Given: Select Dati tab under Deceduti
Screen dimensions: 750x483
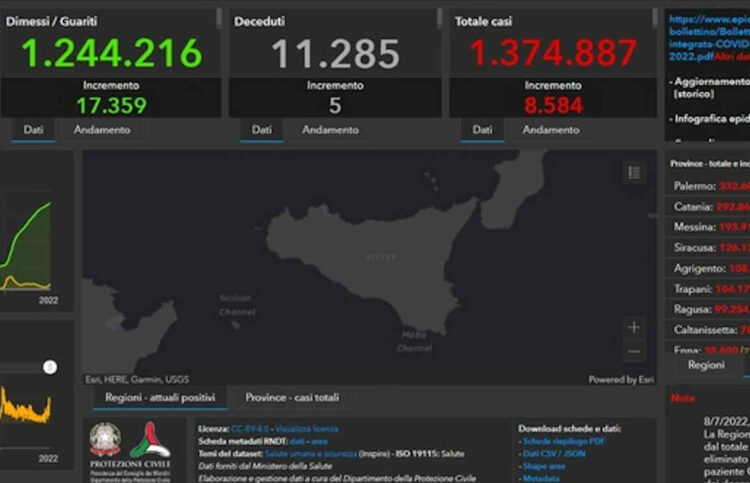Looking at the screenshot, I should (261, 130).
